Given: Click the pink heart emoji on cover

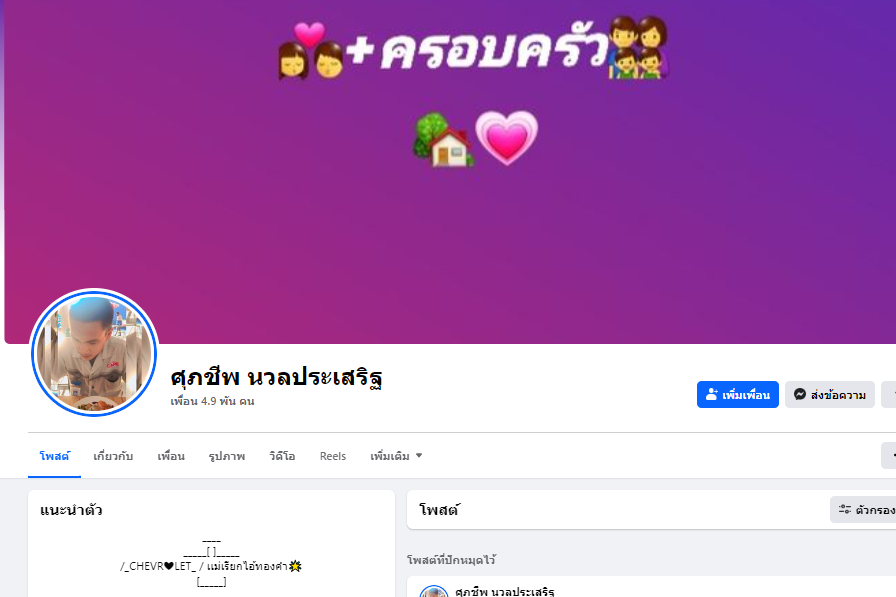Looking at the screenshot, I should [x=506, y=137].
